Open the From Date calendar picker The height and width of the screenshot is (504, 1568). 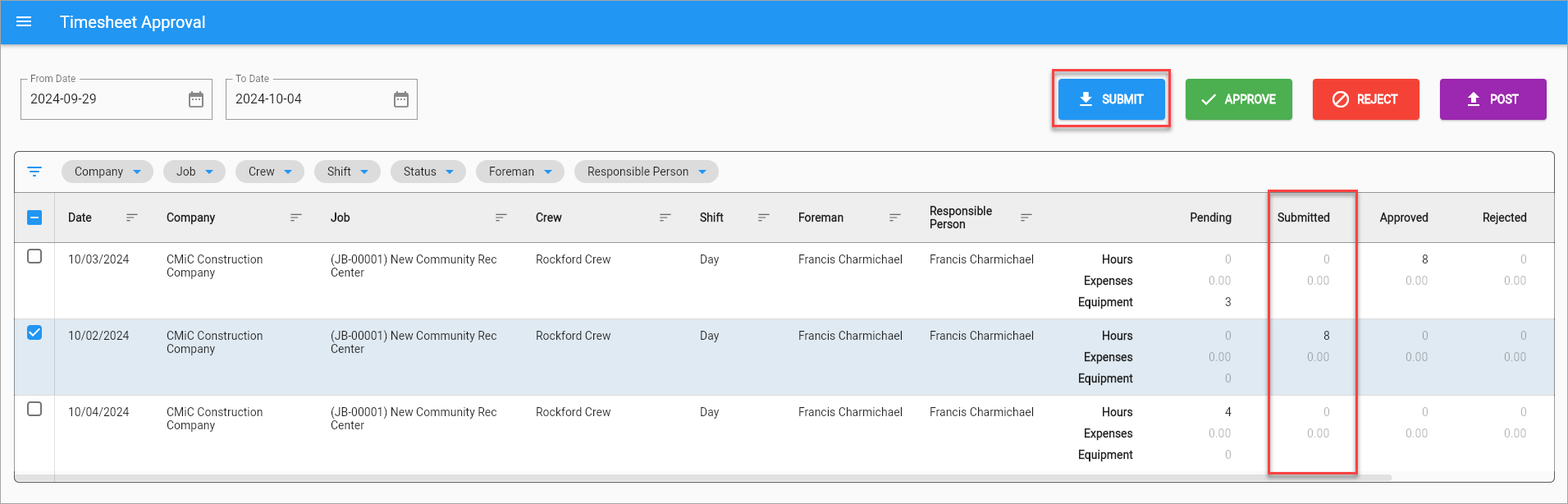tap(196, 99)
